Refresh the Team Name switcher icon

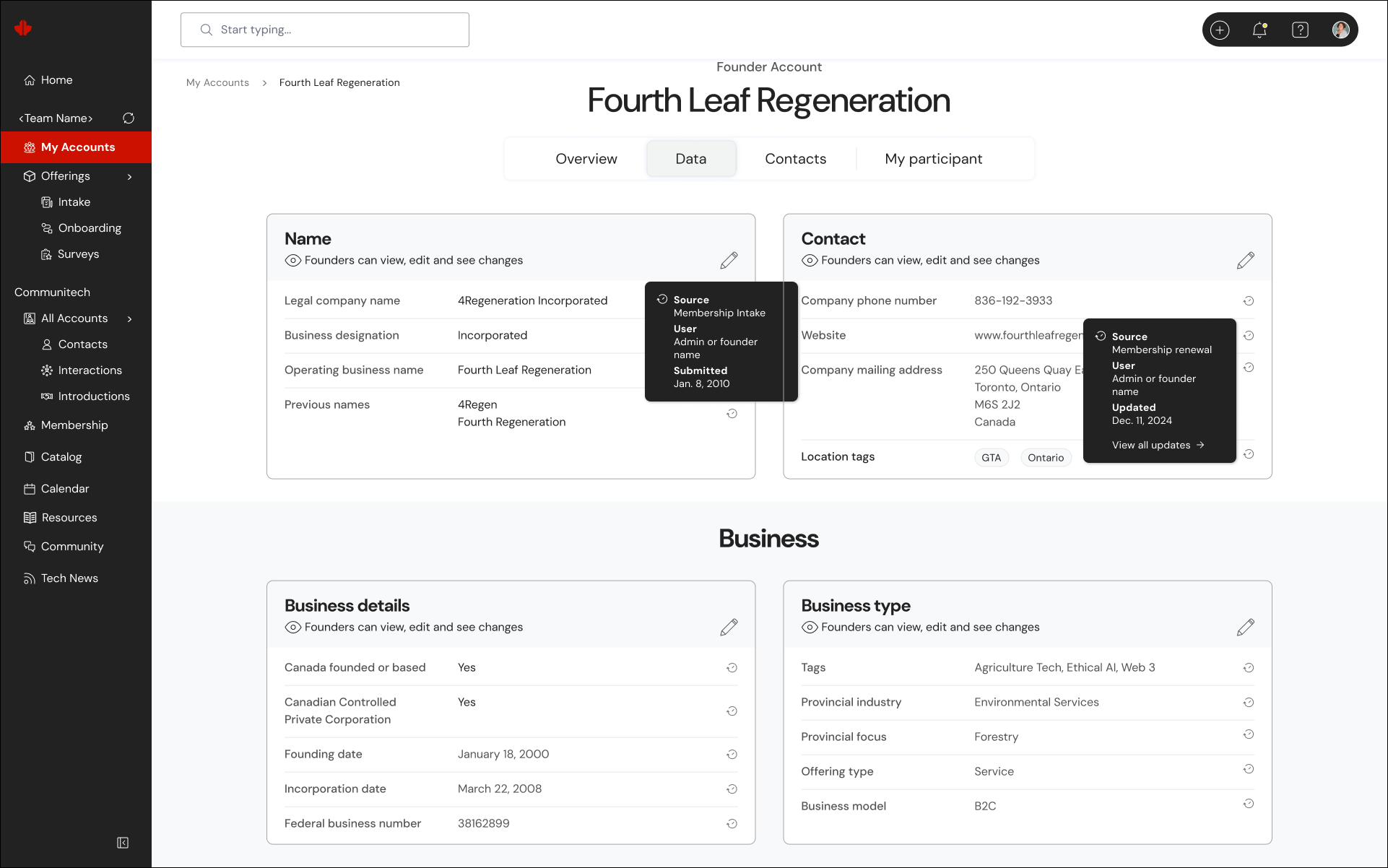(129, 118)
